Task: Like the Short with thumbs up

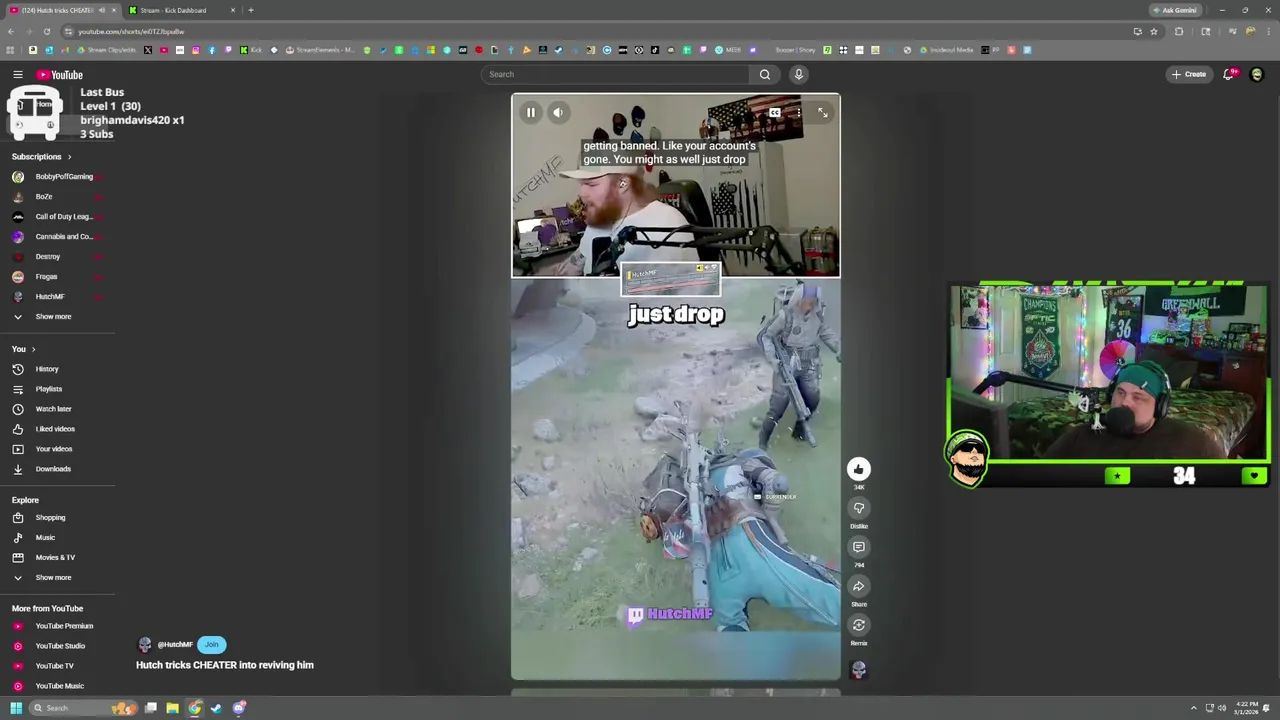Action: tap(859, 469)
